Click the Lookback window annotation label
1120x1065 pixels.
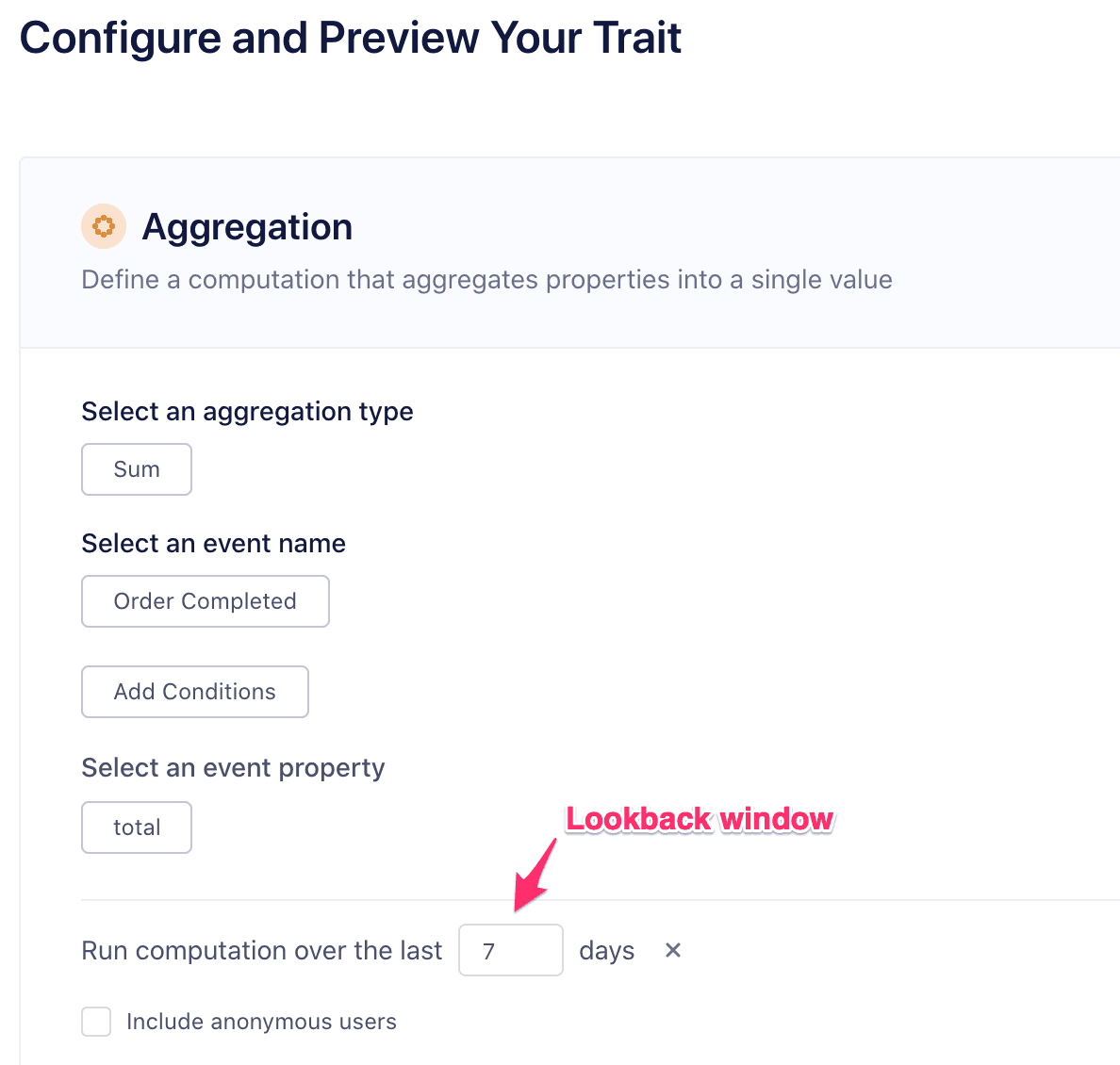(700, 819)
